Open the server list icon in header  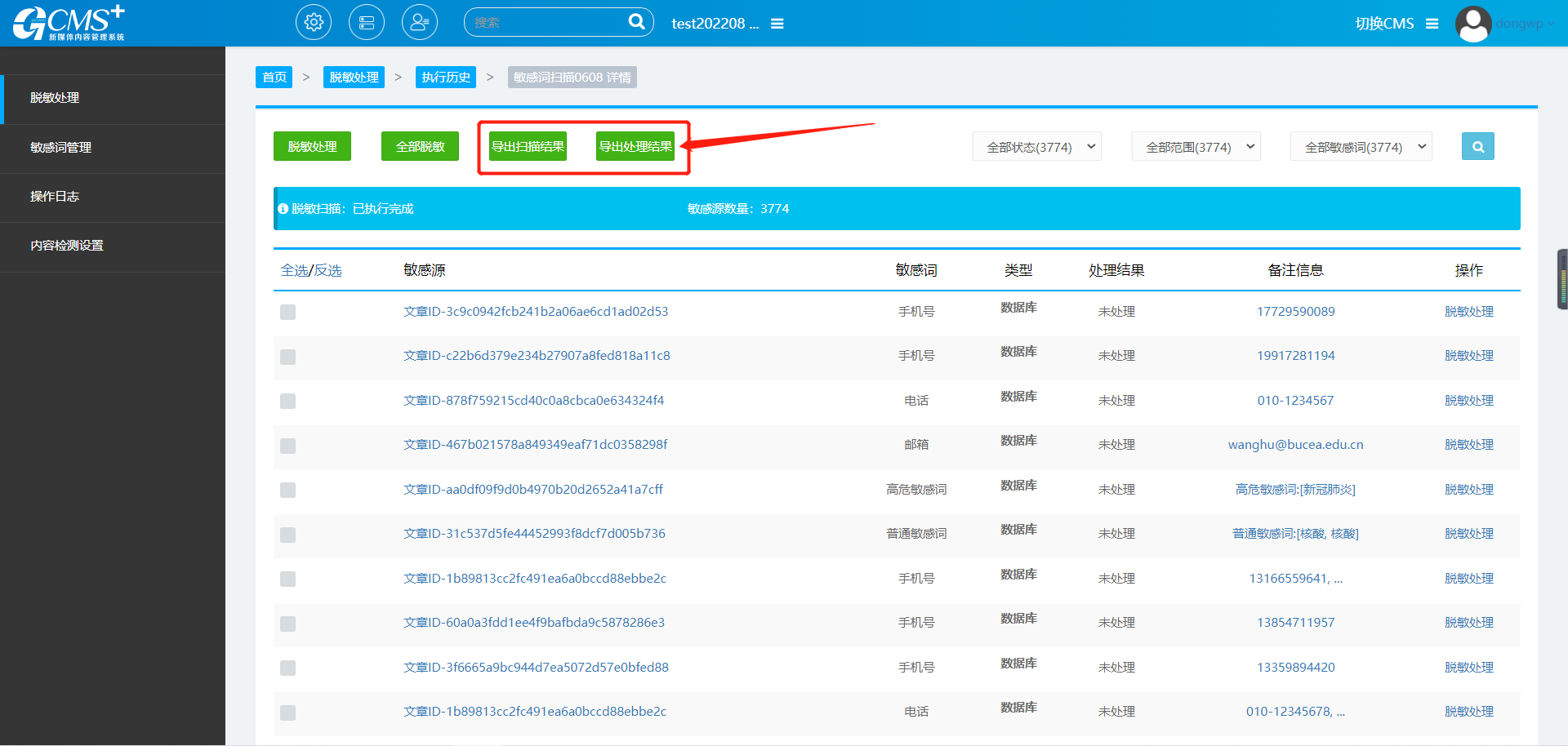(367, 23)
